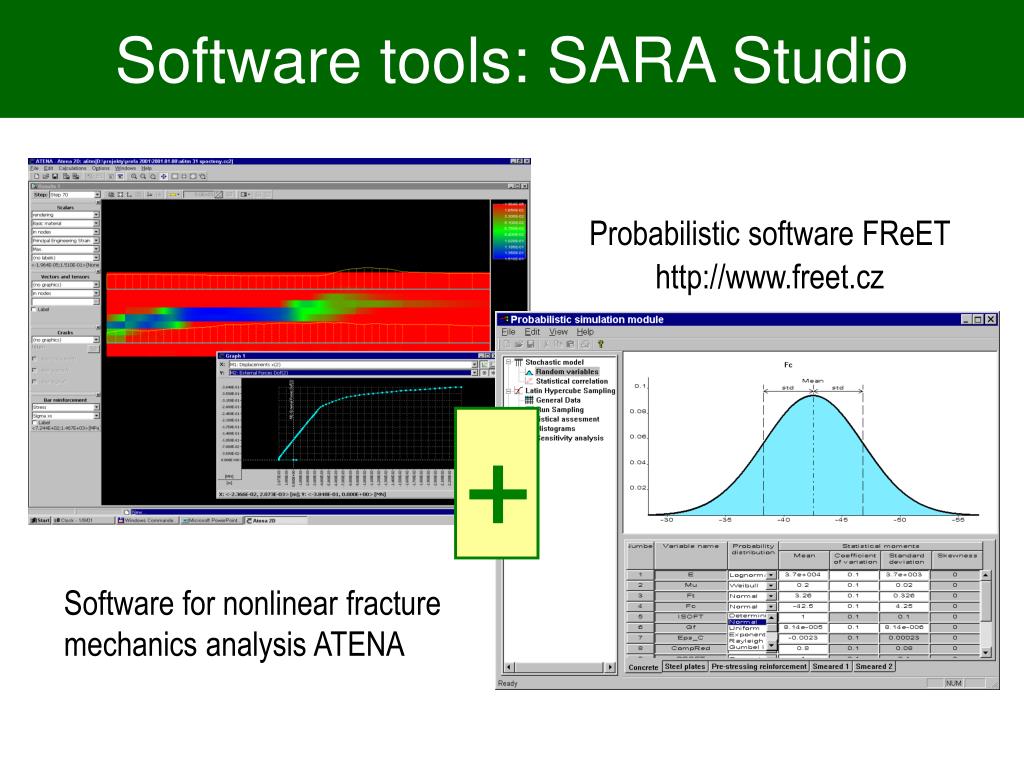Viewport: 1024px width, 768px height.
Task: Click Atena 2D taskbar button
Action: [x=275, y=520]
